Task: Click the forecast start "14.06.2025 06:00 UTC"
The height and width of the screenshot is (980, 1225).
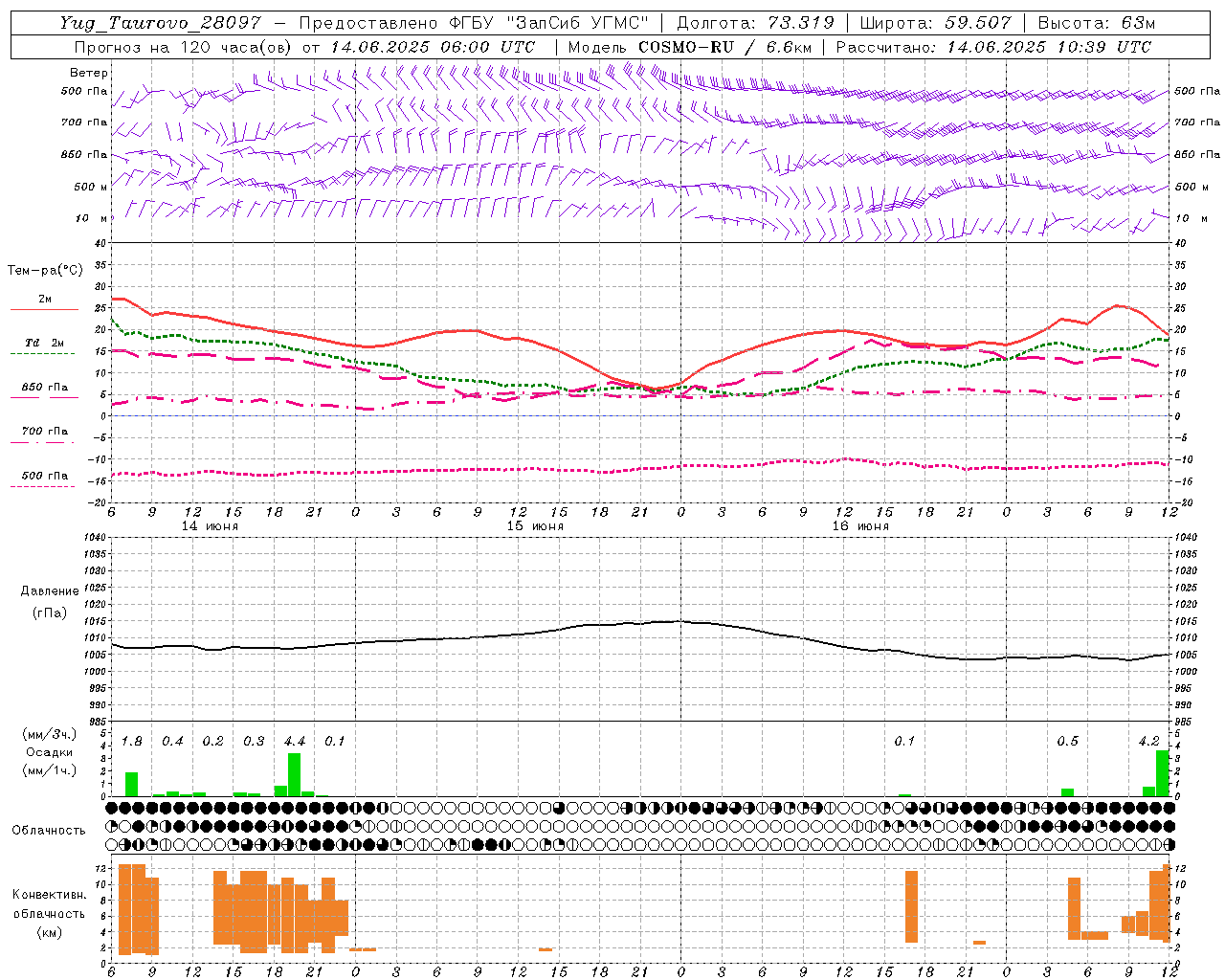Action: click(x=433, y=47)
